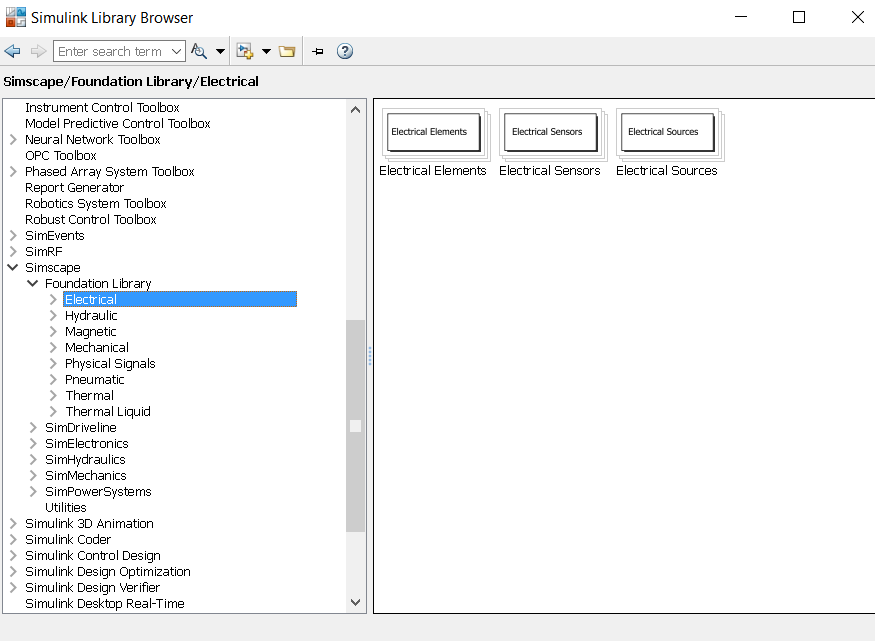
Task: Expand the Neural Network Toolbox node
Action: [13, 139]
